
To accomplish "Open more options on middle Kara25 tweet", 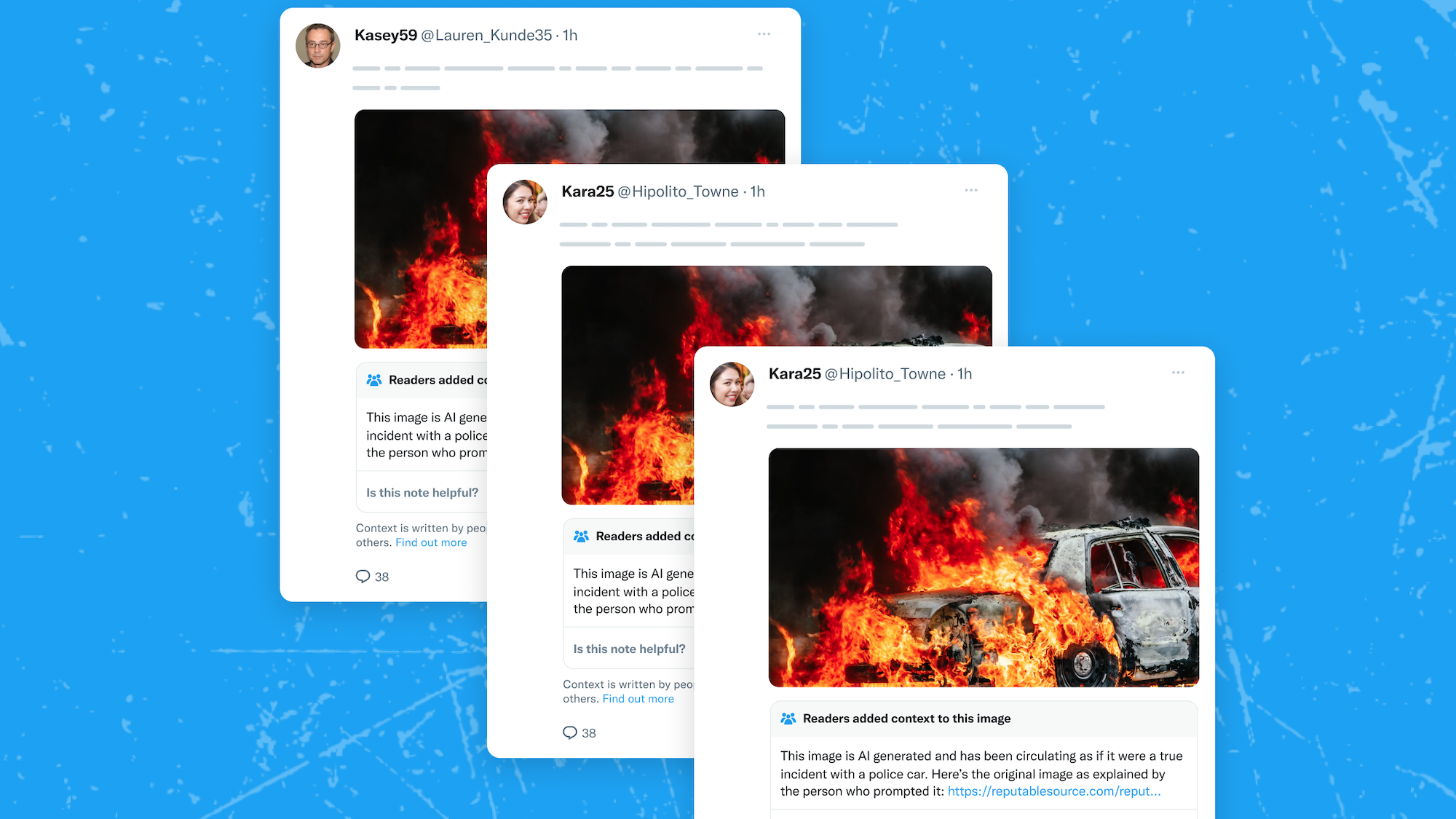I will click(x=971, y=190).
